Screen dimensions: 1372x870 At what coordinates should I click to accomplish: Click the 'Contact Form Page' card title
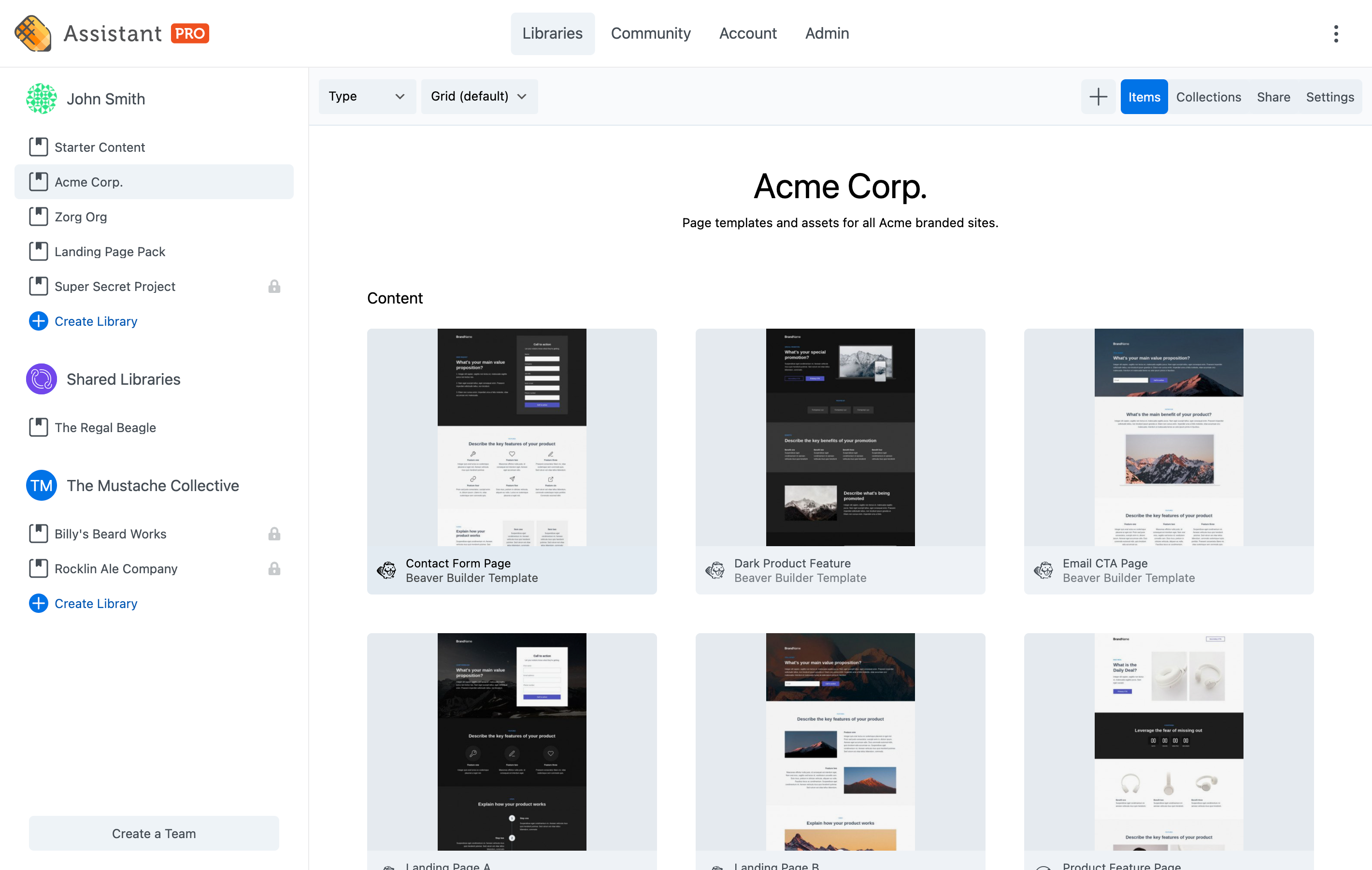click(458, 563)
